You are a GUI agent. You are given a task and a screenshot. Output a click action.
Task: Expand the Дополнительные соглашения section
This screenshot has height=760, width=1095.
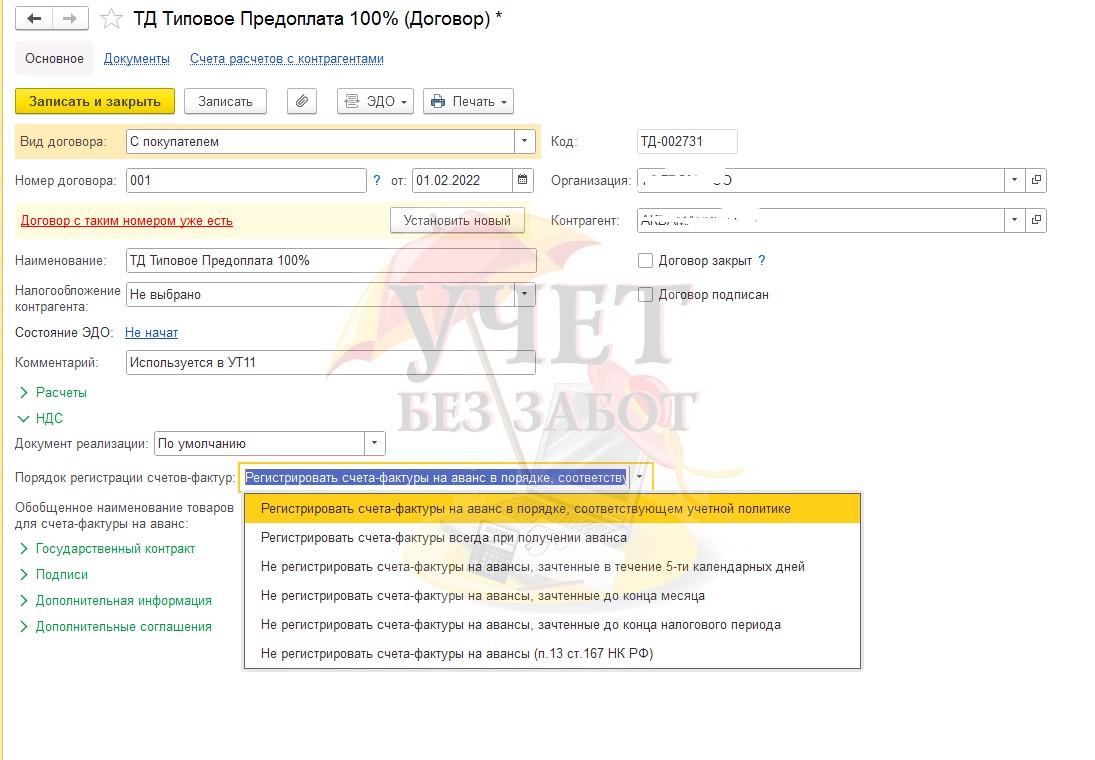115,627
